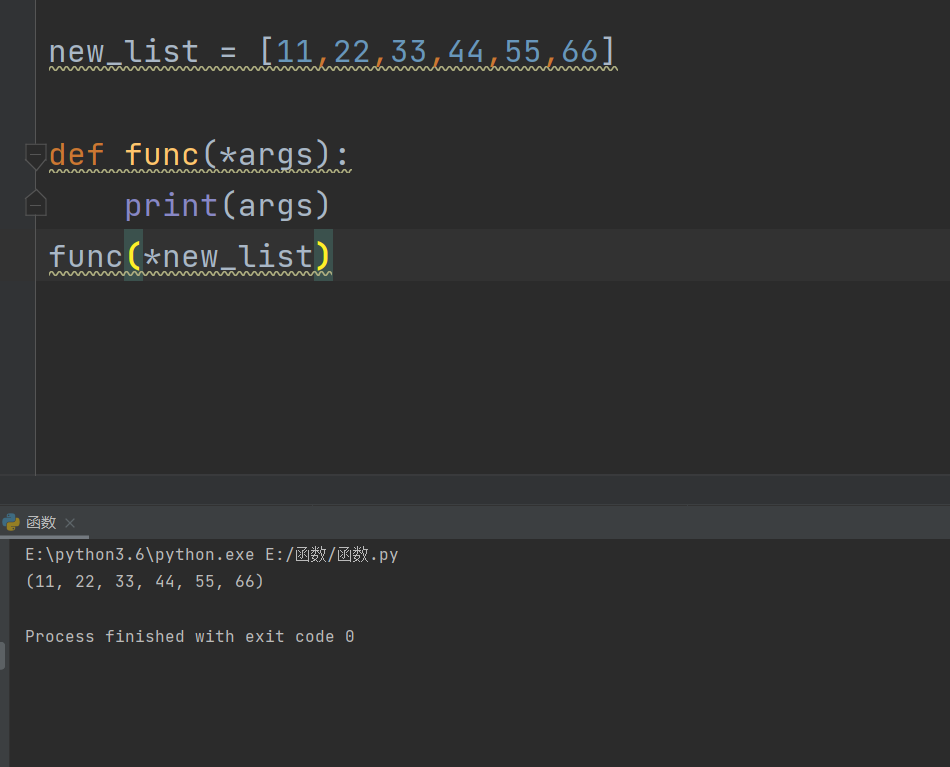Click the Python icon on the run tab
This screenshot has width=950, height=767.
[12, 522]
